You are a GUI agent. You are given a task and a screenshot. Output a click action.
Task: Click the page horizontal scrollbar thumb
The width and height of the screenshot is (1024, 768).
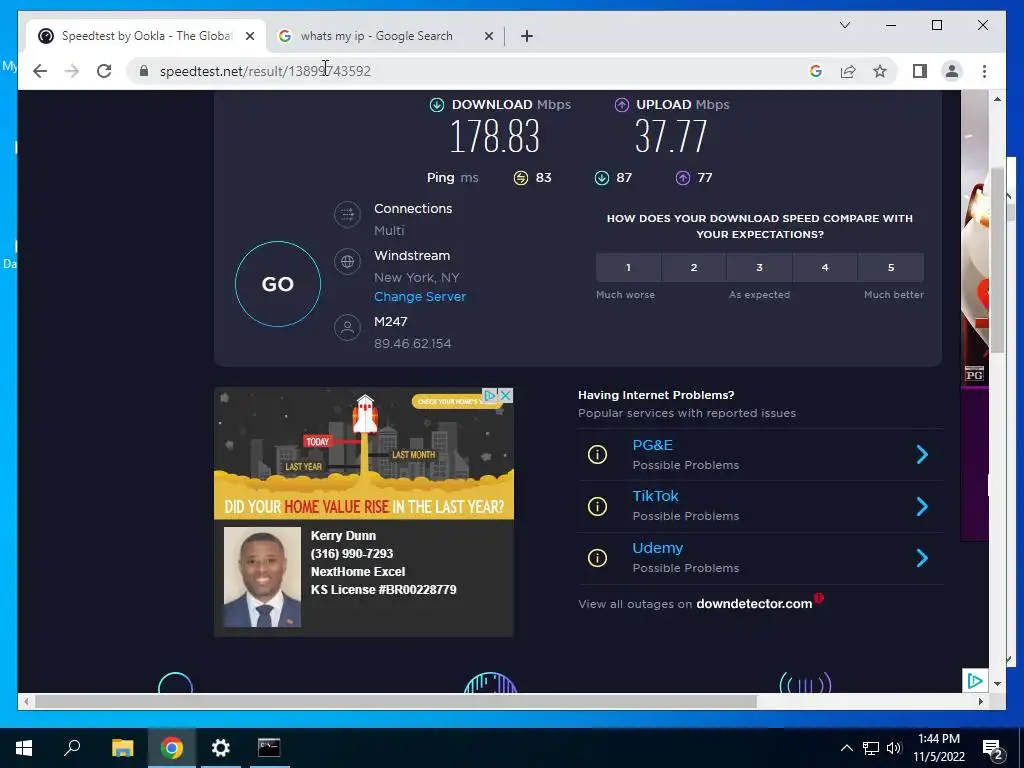coord(396,702)
